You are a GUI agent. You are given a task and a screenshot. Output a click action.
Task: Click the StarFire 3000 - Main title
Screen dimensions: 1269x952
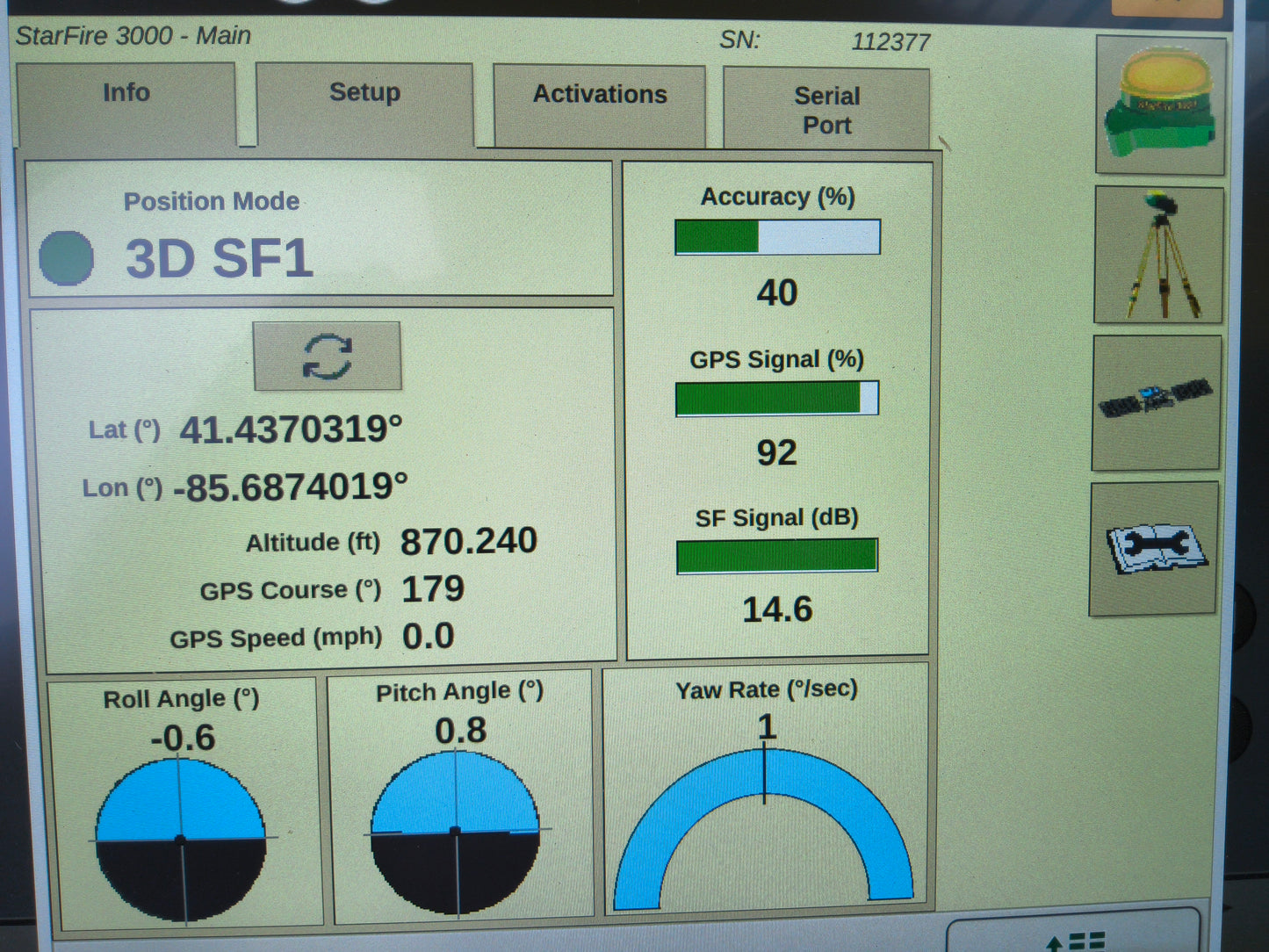coord(133,36)
